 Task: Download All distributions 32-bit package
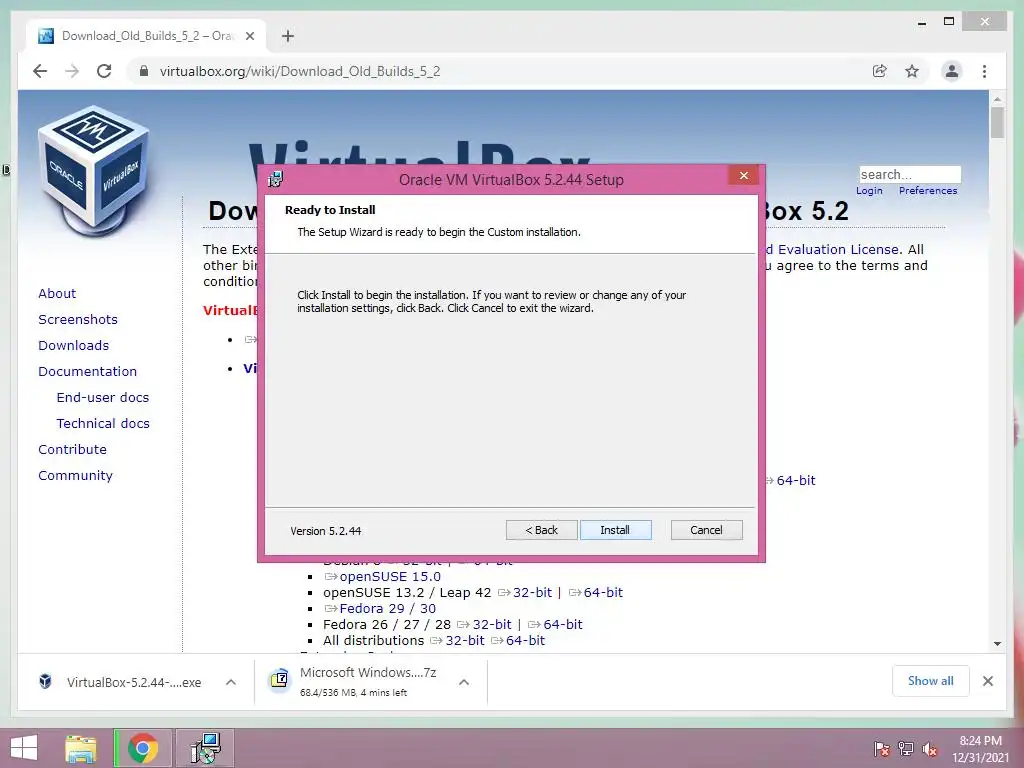(x=465, y=641)
